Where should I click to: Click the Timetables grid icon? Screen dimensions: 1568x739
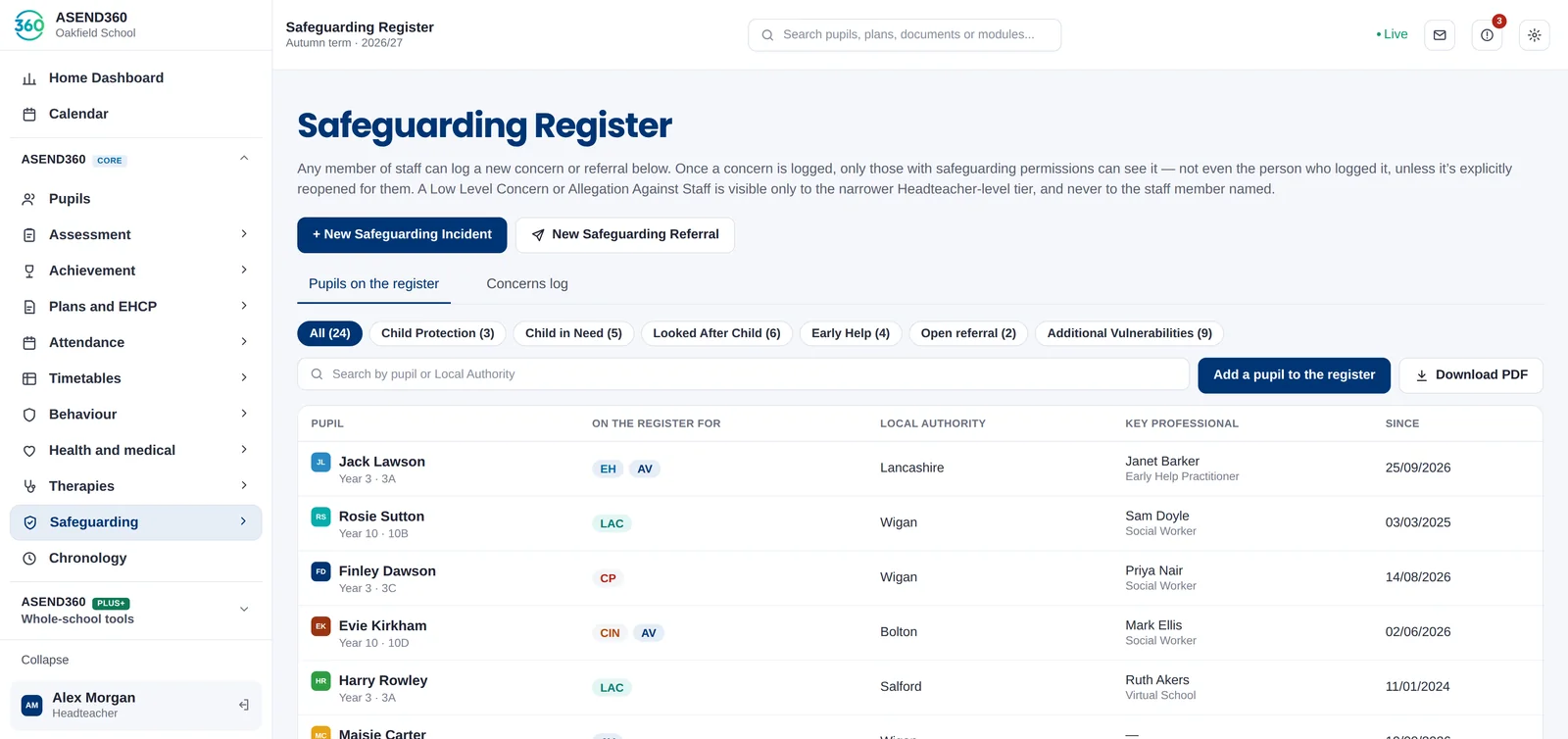29,379
